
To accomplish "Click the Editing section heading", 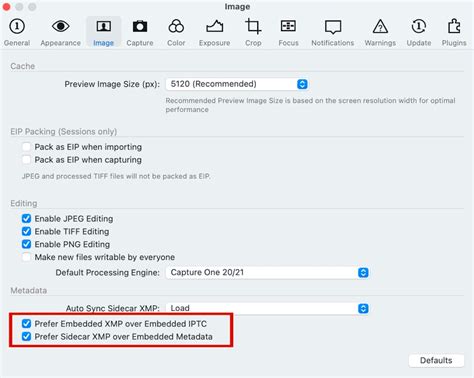I will point(24,203).
